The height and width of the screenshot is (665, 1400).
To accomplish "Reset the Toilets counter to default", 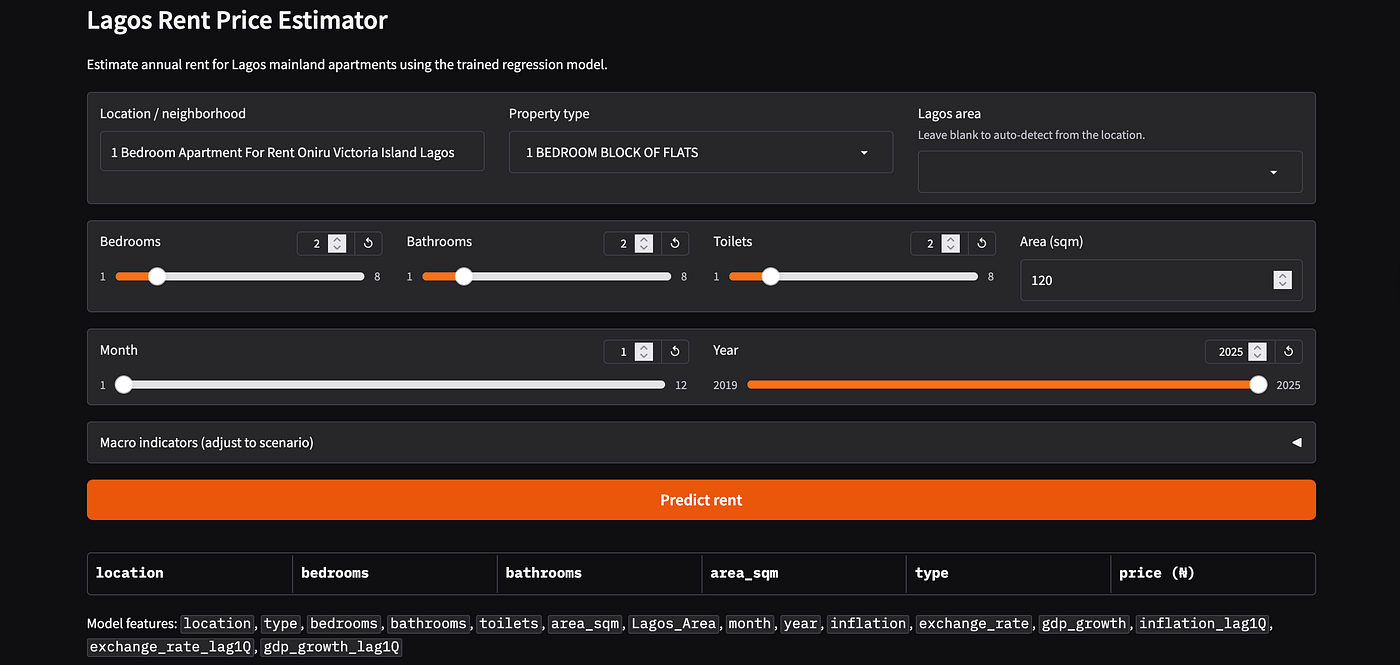I will point(981,243).
